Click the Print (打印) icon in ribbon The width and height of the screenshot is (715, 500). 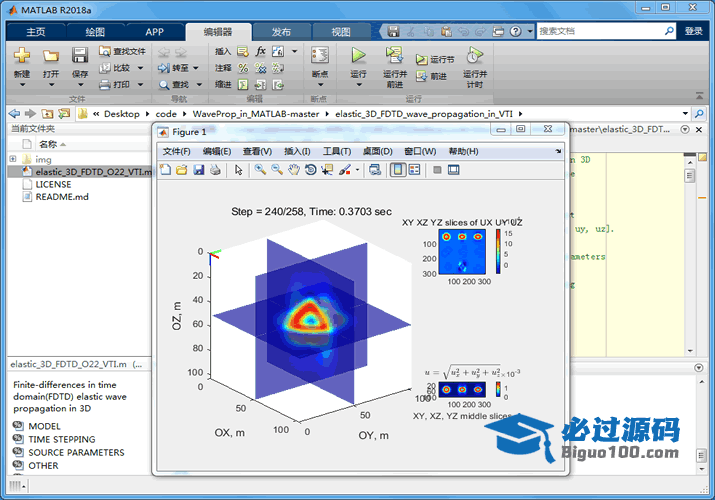coord(105,85)
